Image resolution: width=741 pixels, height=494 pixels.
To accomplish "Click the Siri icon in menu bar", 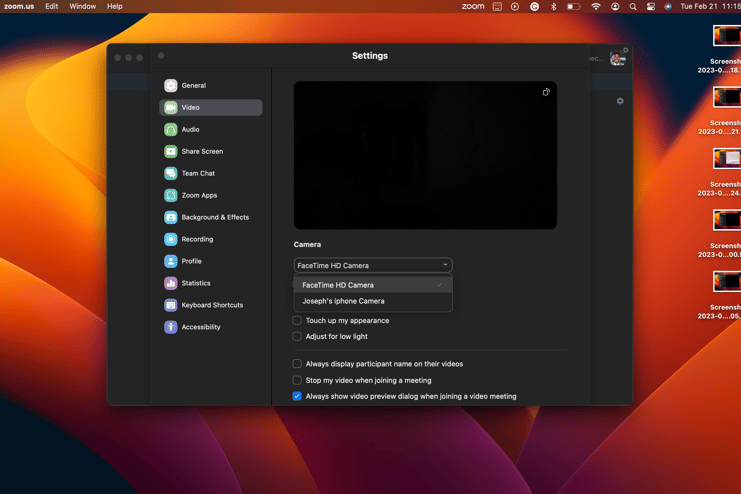I will pos(668,7).
